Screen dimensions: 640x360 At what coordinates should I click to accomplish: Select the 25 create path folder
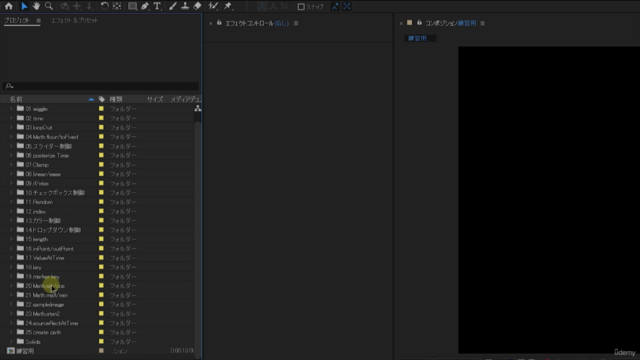[x=43, y=332]
